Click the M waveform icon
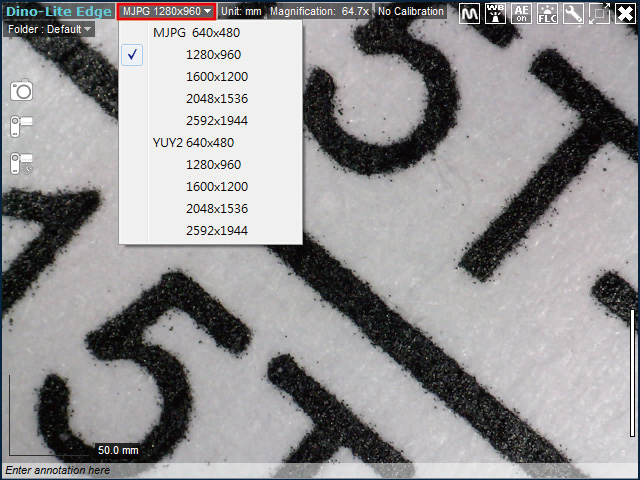The image size is (640, 480). [470, 13]
